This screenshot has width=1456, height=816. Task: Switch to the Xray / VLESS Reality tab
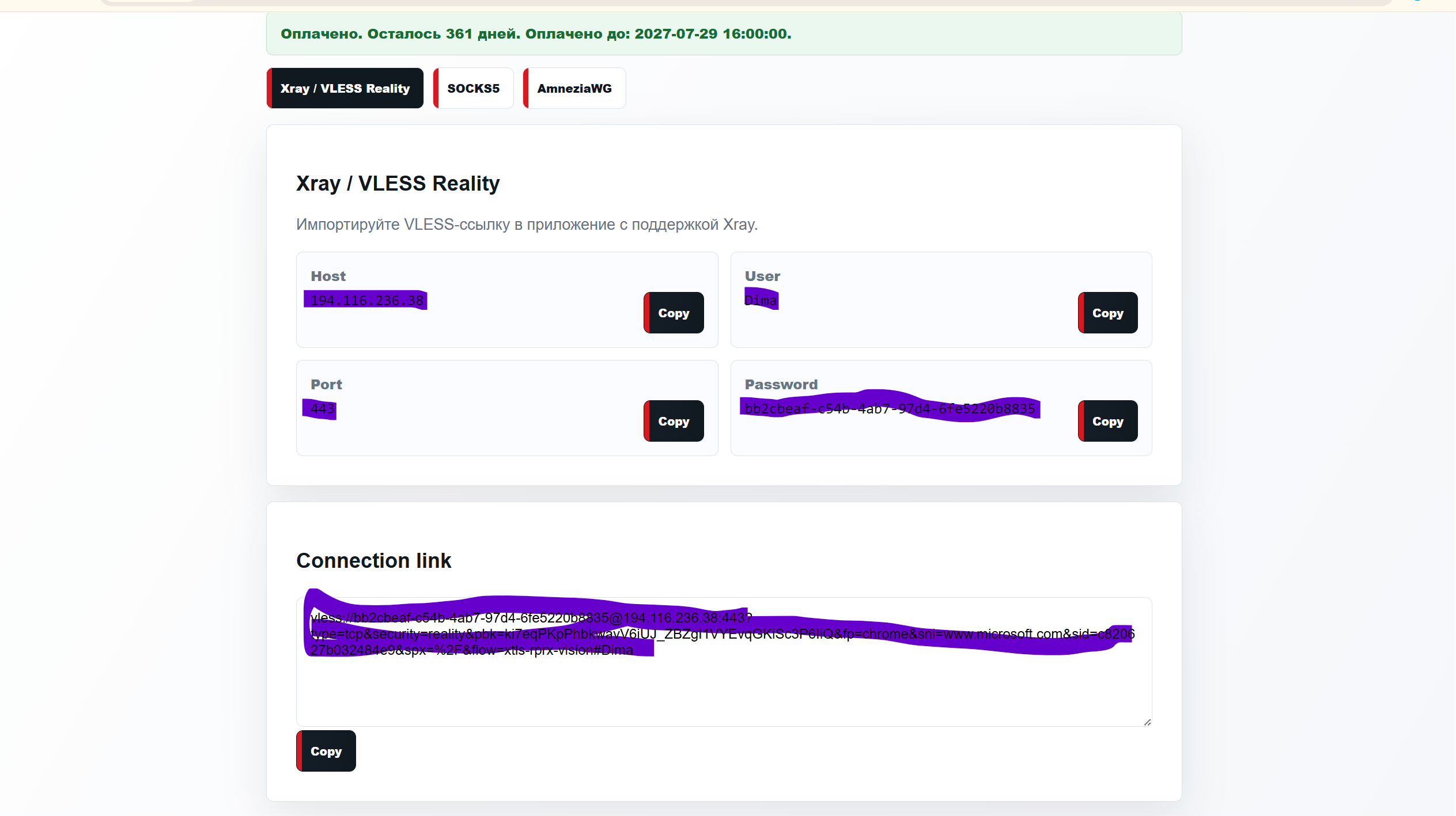345,88
